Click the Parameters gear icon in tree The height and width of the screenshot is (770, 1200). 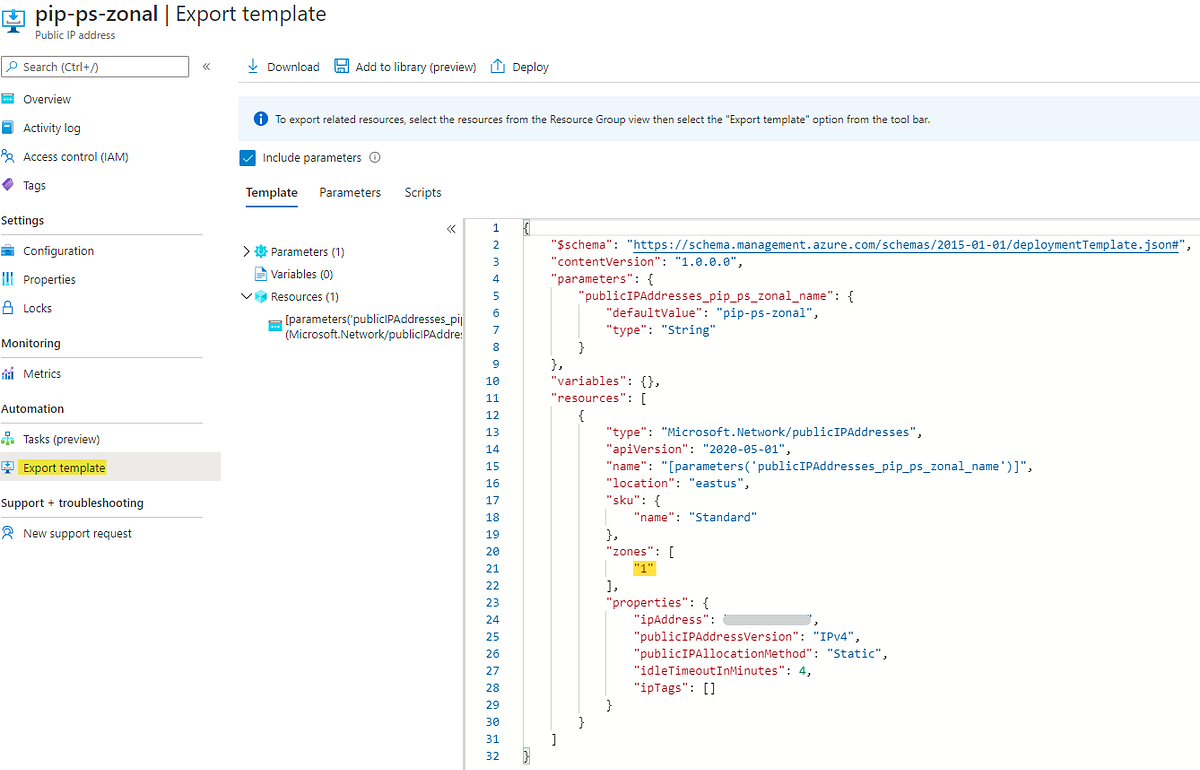pos(261,252)
